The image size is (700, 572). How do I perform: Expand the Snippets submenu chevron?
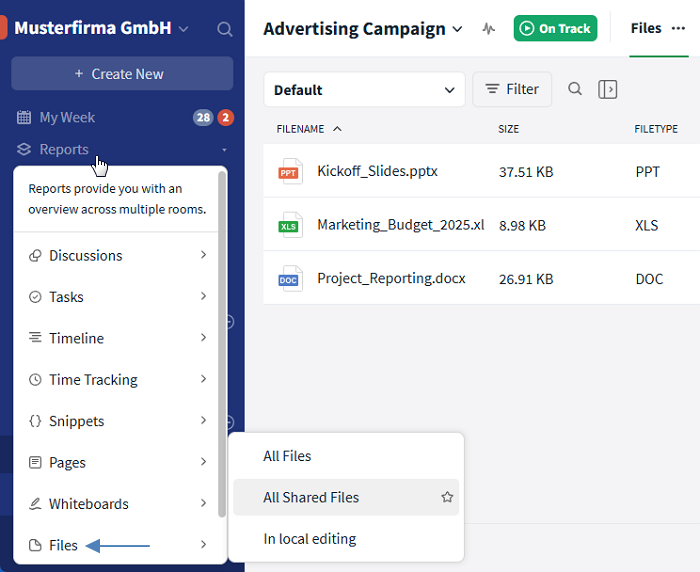pyautogui.click(x=204, y=420)
